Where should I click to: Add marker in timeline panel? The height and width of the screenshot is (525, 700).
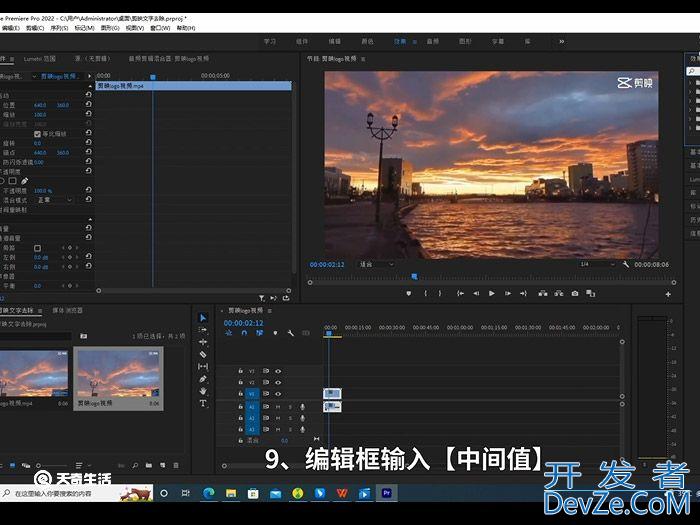tap(275, 333)
